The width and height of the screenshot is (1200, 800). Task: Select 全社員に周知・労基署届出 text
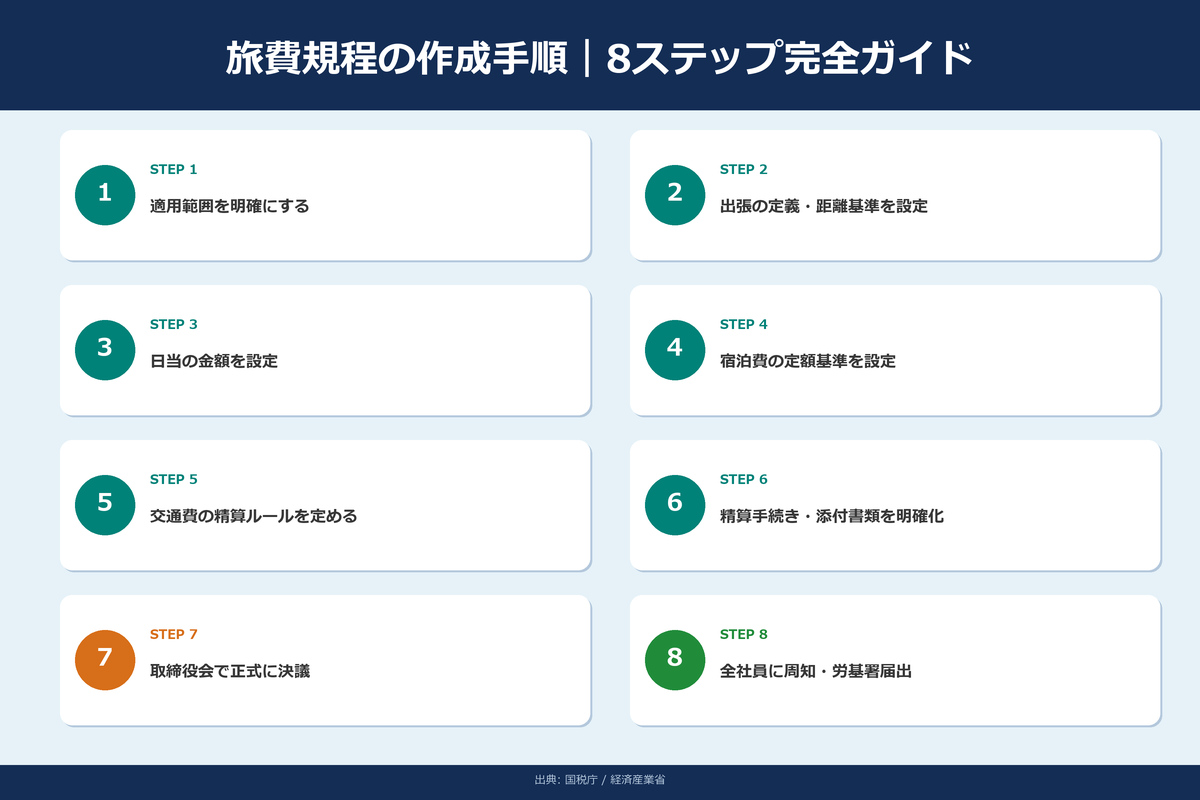pos(815,672)
